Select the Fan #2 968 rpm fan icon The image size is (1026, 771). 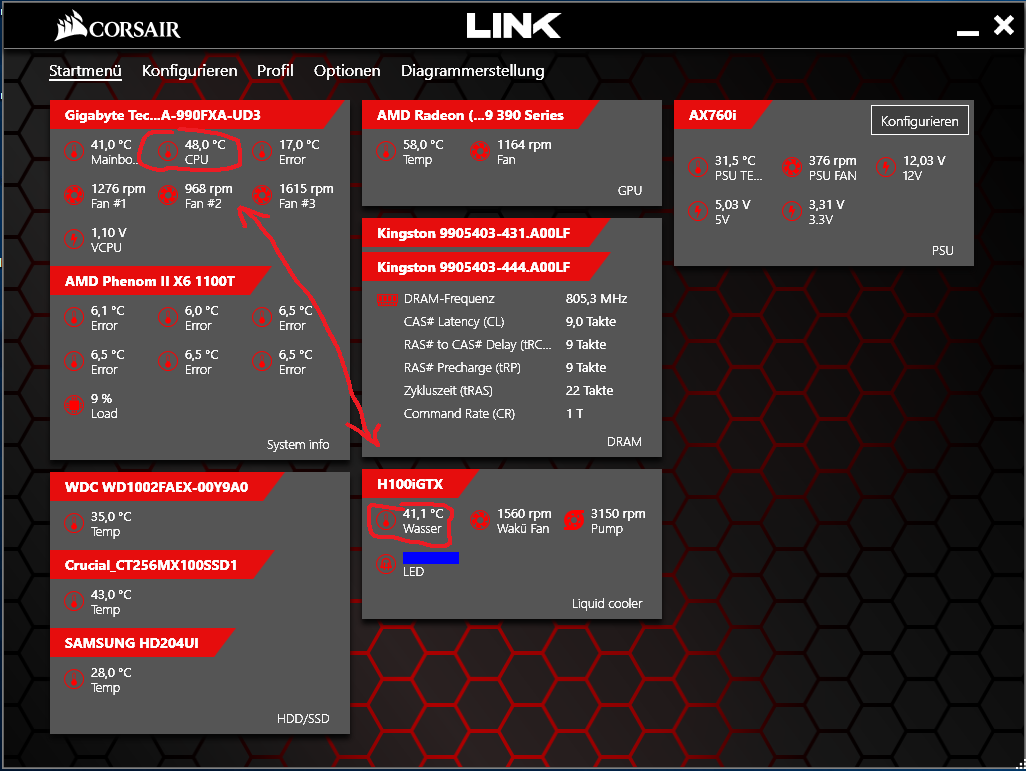(x=168, y=196)
